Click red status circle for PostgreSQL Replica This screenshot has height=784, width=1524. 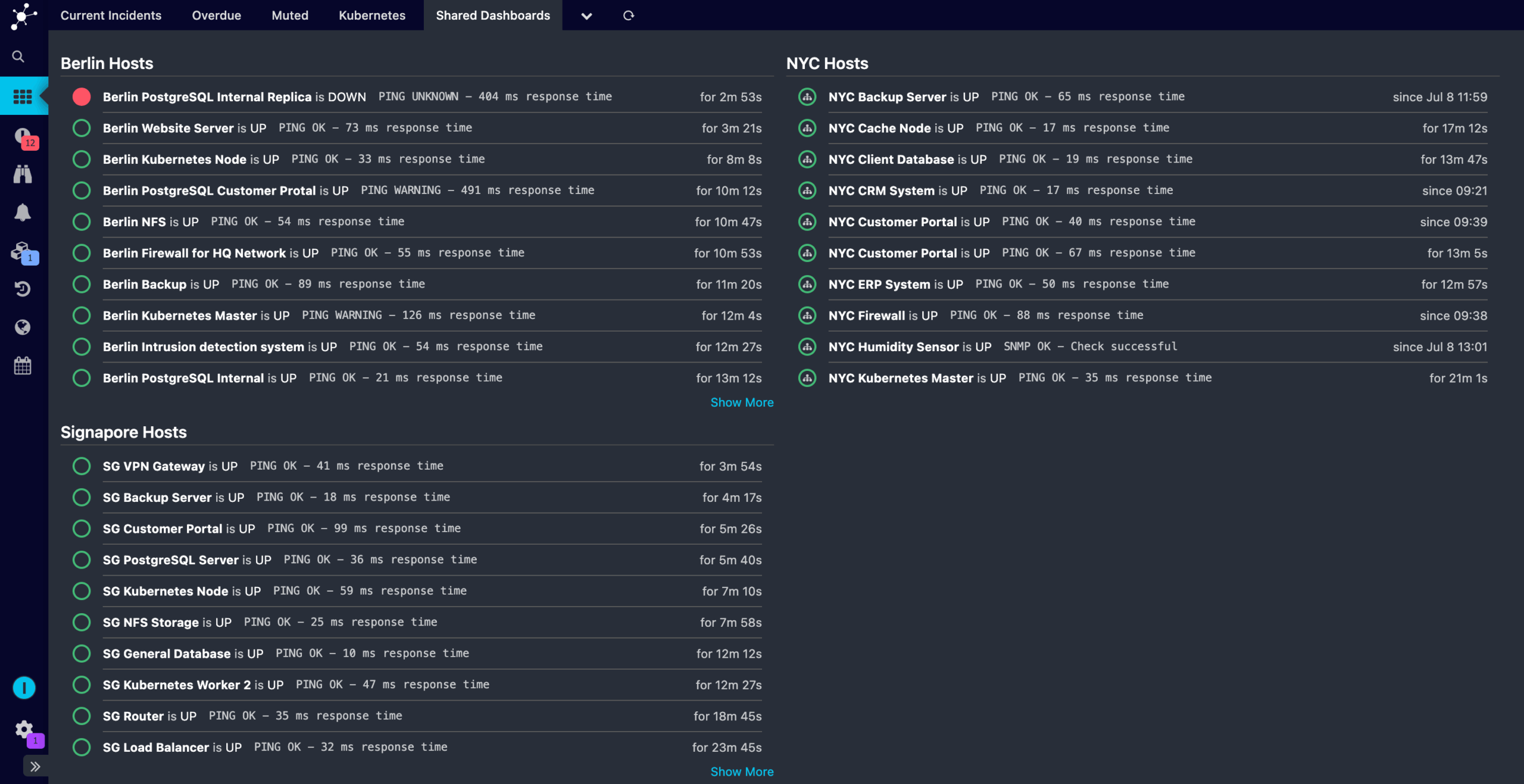click(82, 96)
